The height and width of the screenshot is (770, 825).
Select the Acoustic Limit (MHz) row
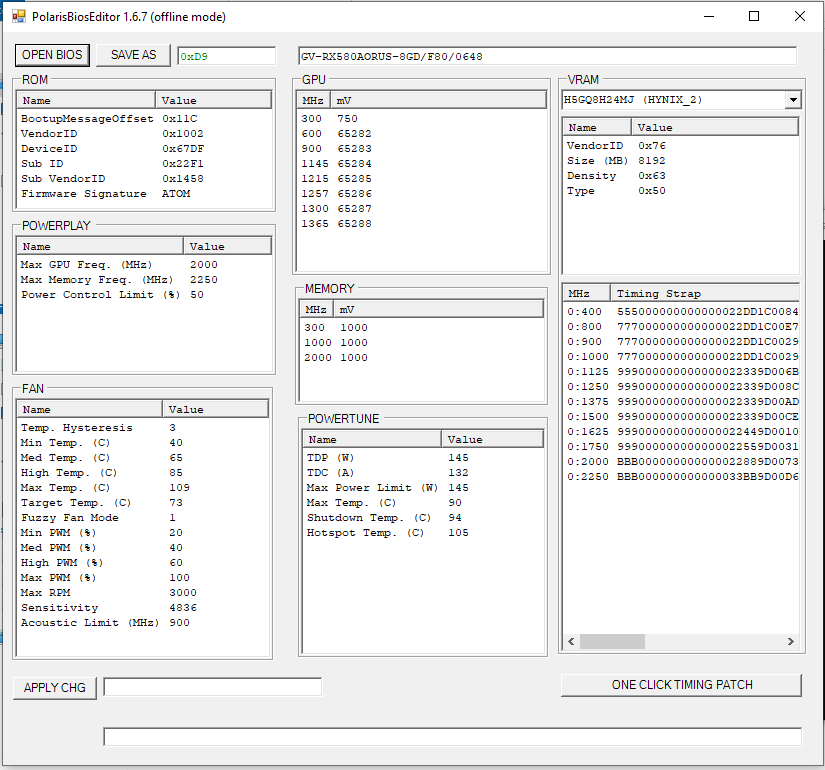[x=143, y=623]
